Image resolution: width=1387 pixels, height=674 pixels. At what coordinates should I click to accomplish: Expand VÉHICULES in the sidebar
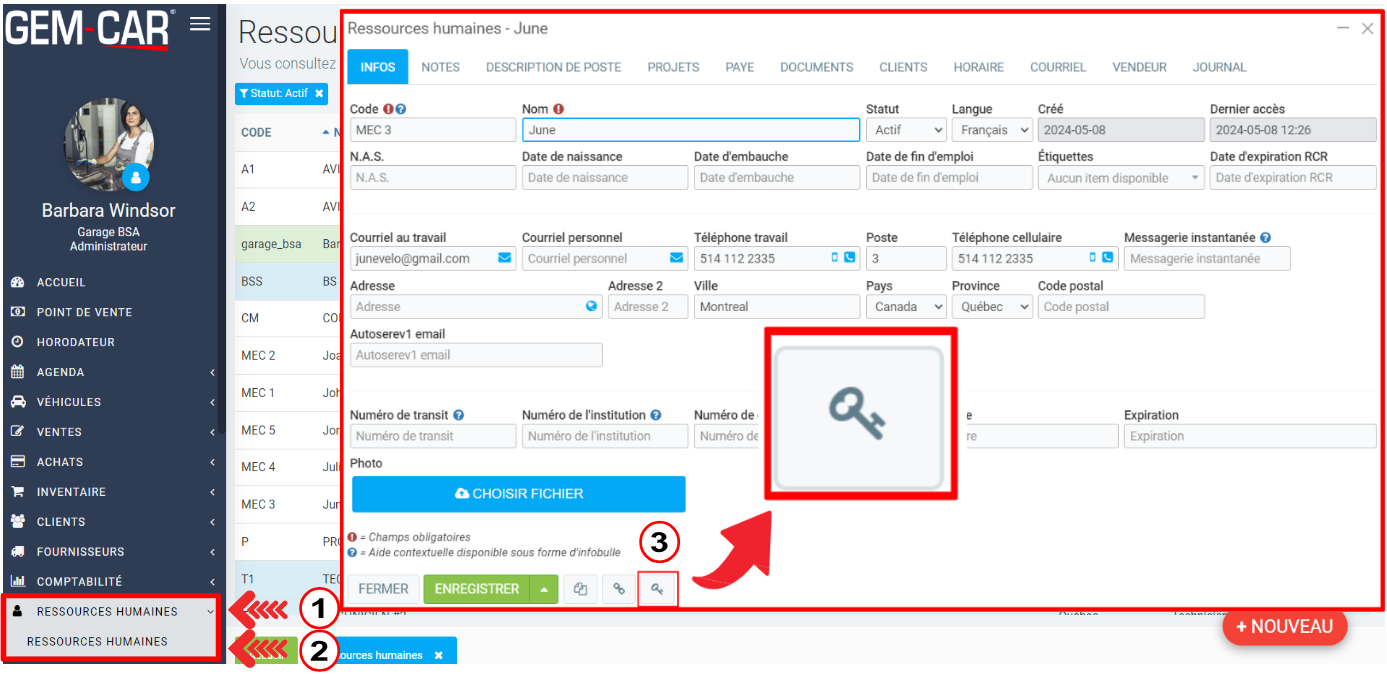[x=112, y=402]
